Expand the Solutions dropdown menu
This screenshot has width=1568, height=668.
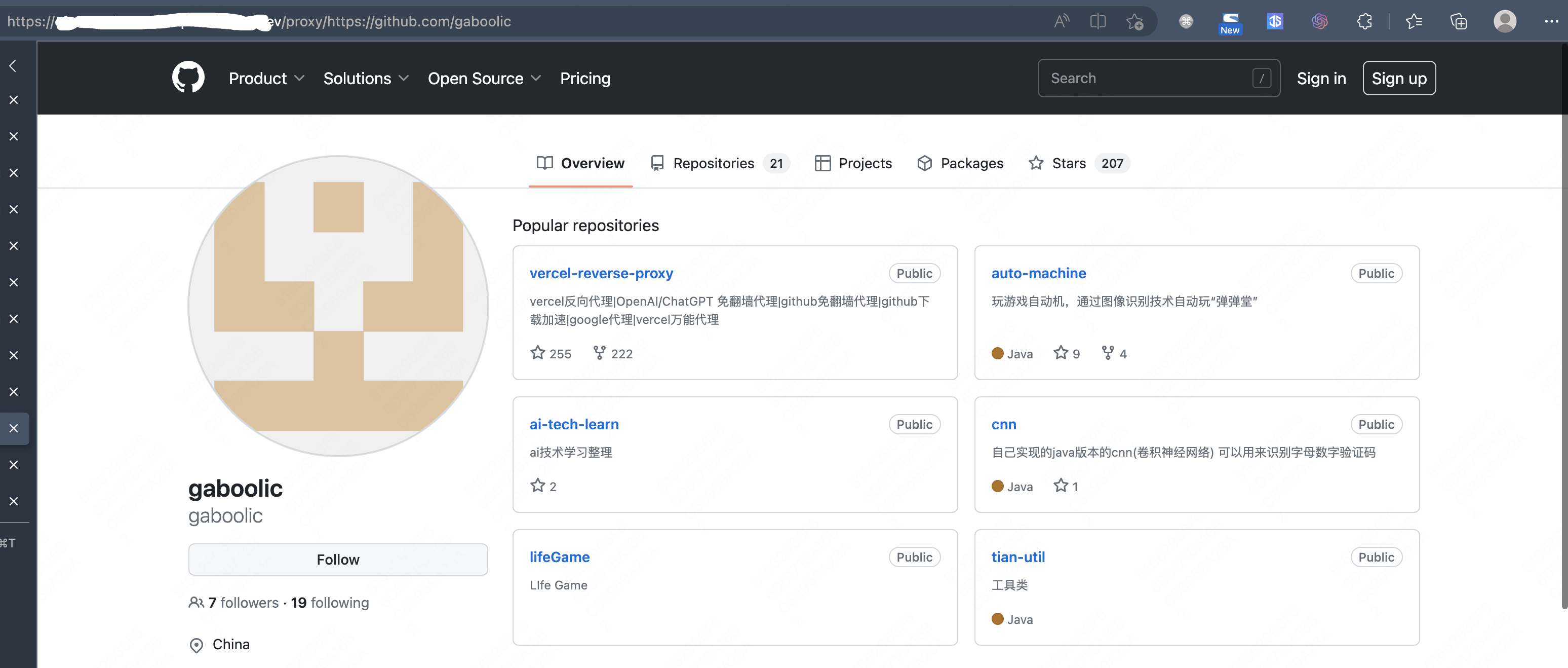tap(367, 78)
